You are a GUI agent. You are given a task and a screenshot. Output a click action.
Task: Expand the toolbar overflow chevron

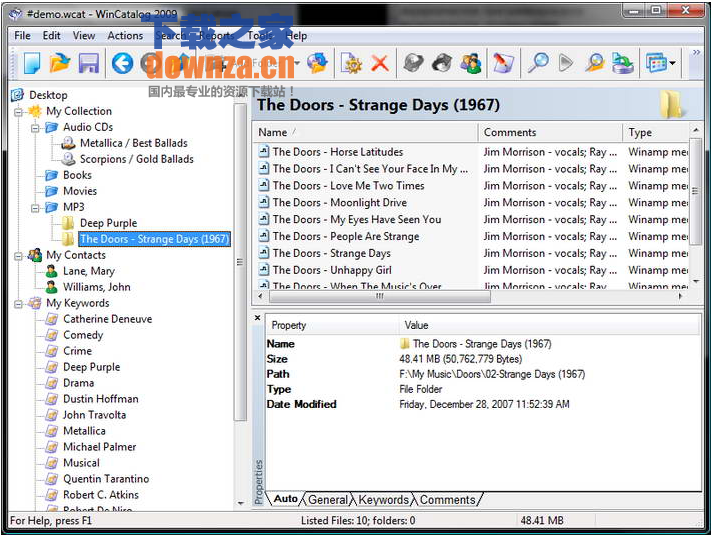(x=696, y=53)
